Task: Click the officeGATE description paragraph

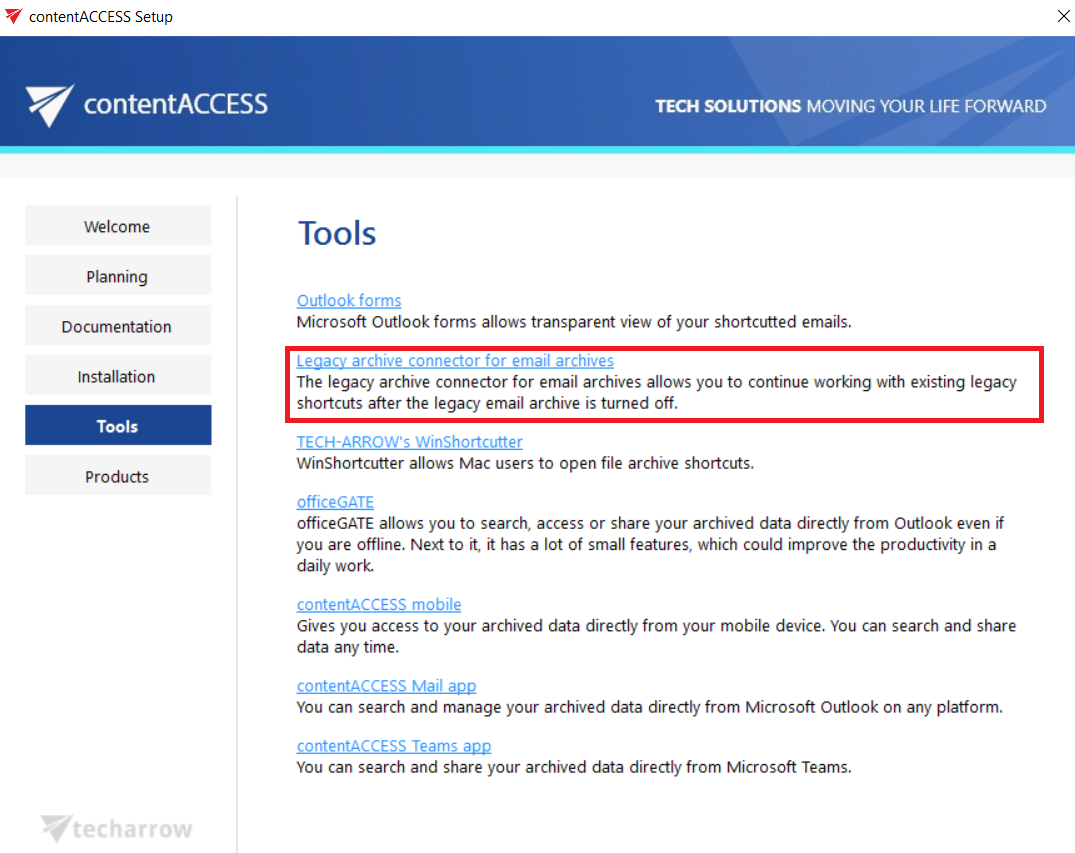Action: pyautogui.click(x=650, y=544)
